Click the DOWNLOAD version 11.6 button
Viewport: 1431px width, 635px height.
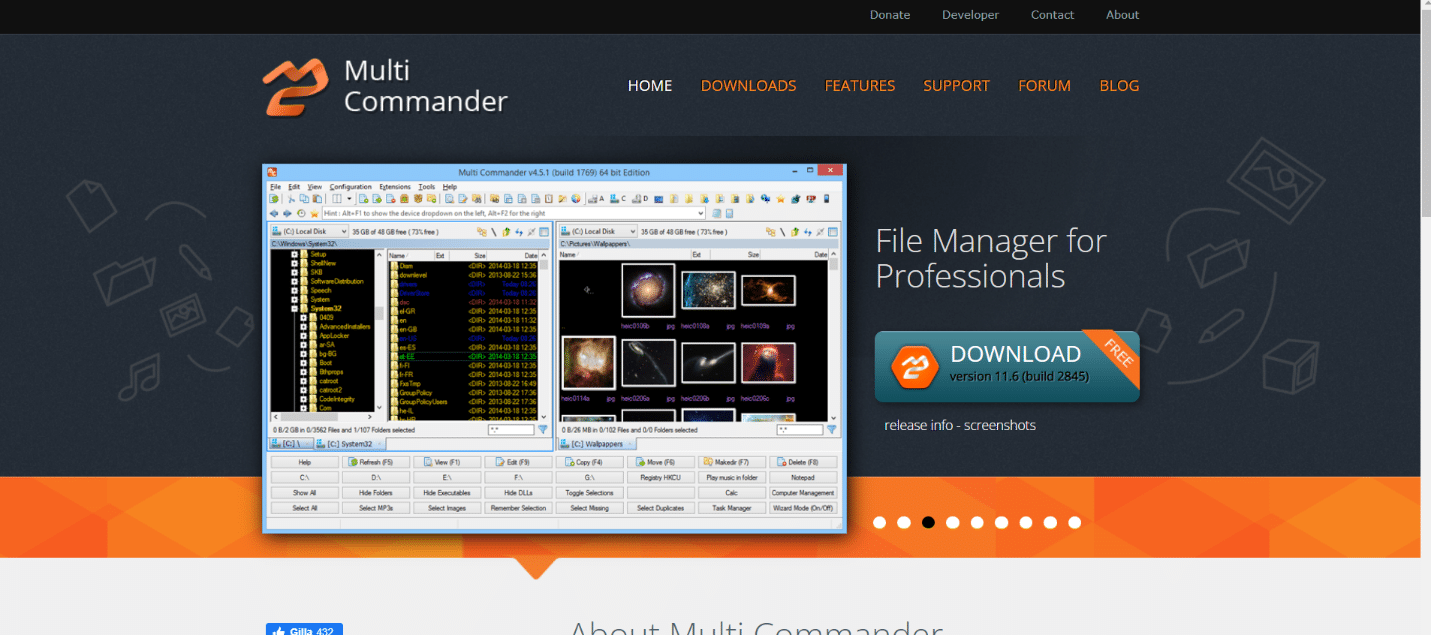pyautogui.click(x=1007, y=366)
